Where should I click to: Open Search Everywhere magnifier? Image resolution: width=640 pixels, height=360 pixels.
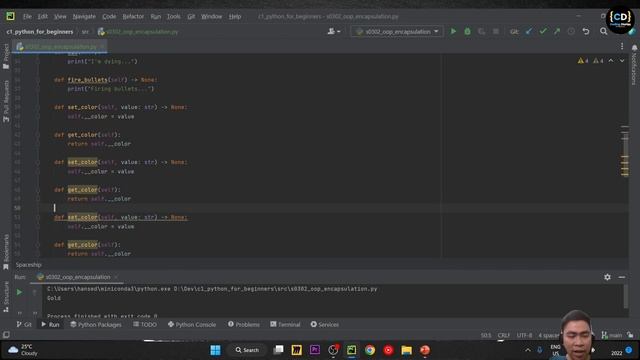point(604,31)
